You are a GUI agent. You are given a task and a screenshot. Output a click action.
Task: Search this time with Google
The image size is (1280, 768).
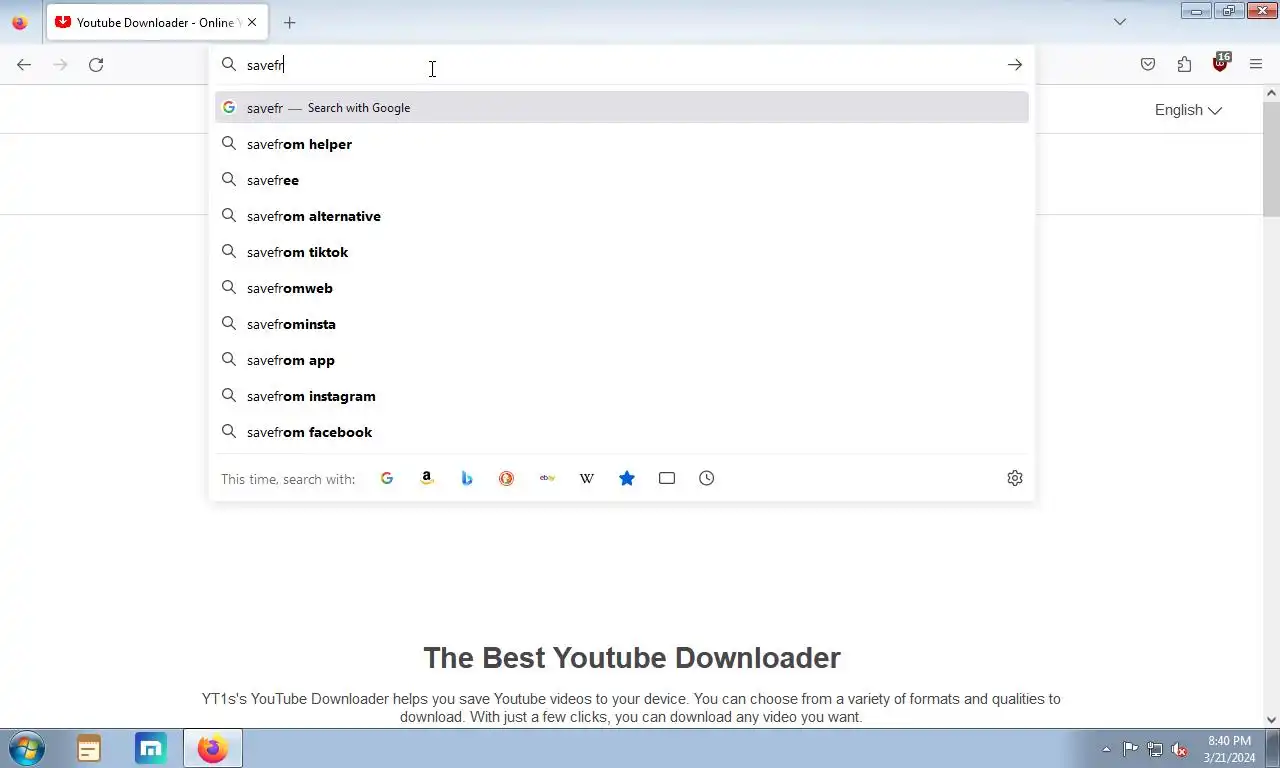[x=387, y=478]
